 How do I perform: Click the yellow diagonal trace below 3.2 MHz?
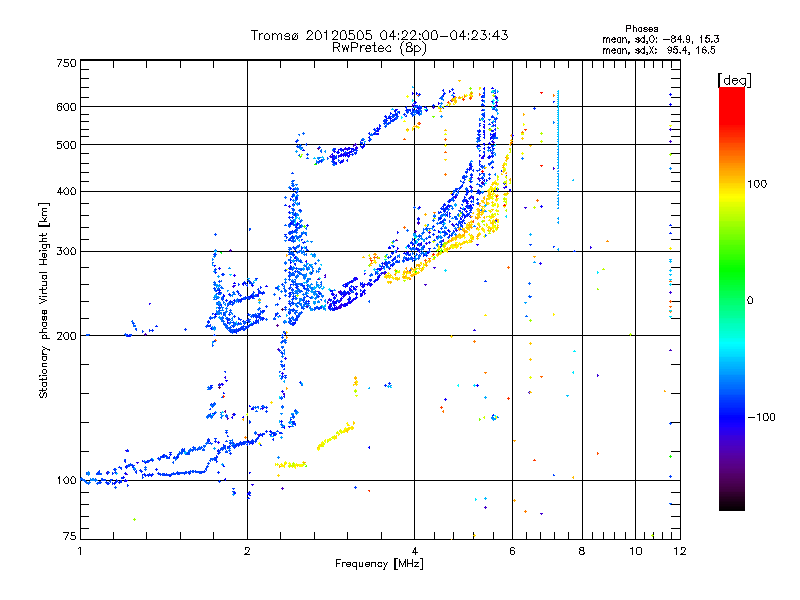pyautogui.click(x=336, y=436)
